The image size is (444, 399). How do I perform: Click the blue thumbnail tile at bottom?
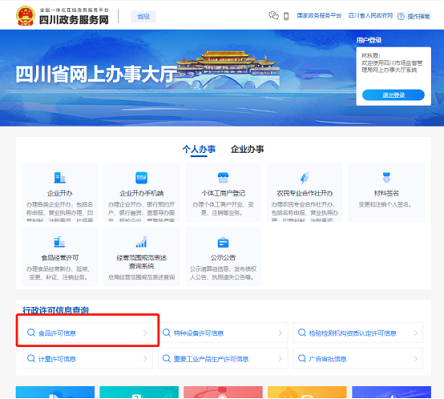coord(55,392)
